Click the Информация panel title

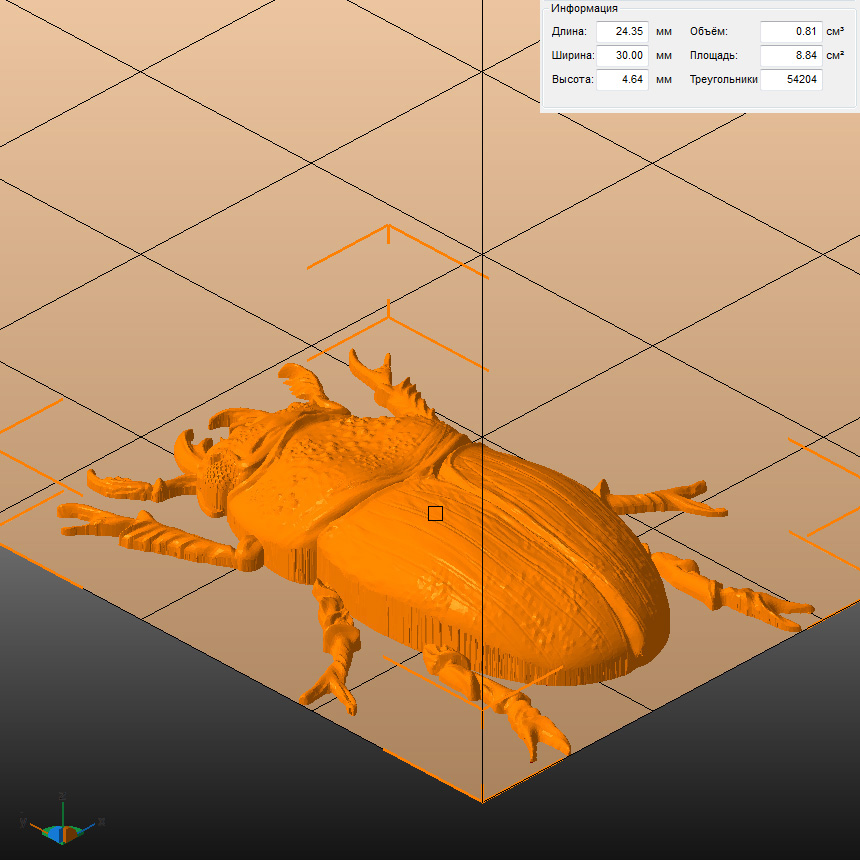[584, 8]
